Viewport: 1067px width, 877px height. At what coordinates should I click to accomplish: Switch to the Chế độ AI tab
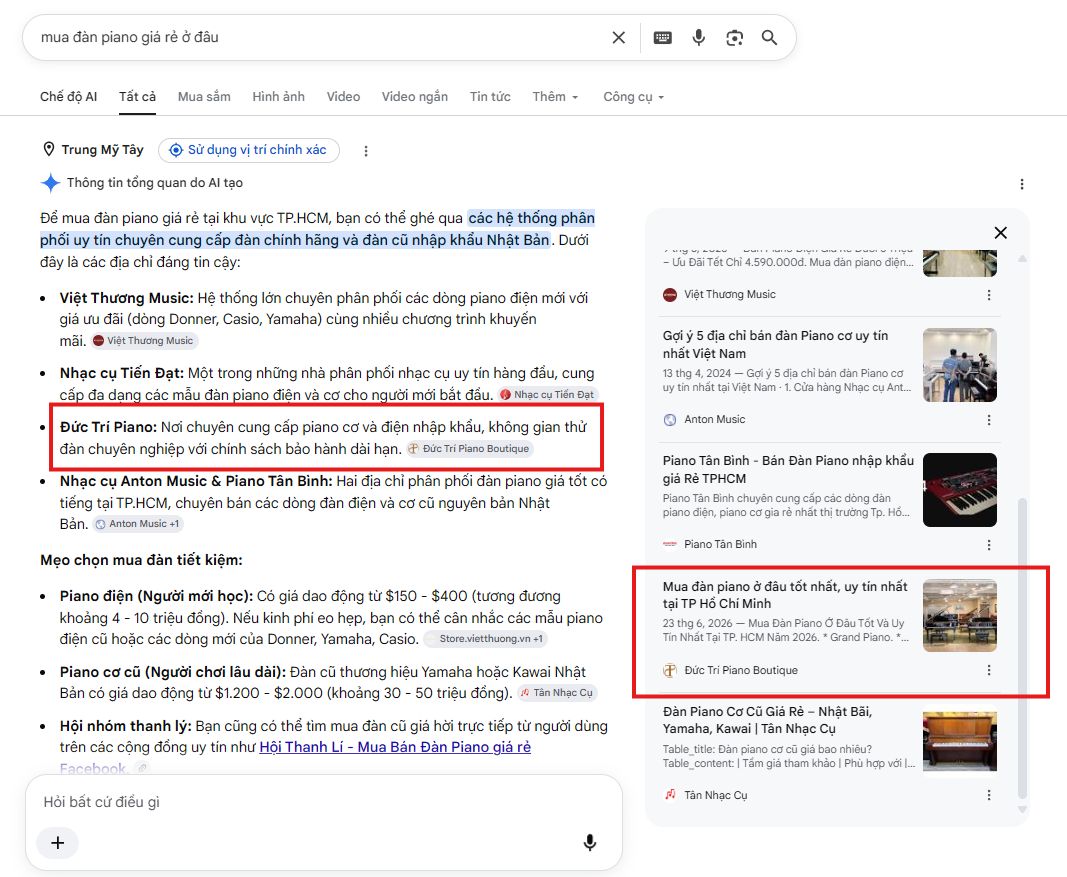tap(68, 97)
